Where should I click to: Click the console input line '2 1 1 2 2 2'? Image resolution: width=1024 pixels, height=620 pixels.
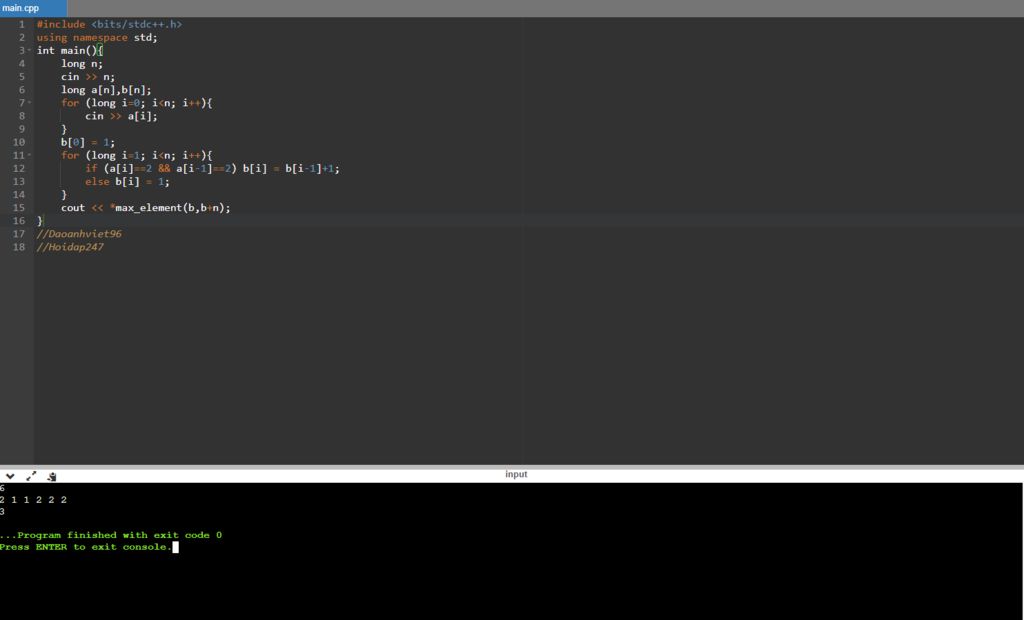click(x=33, y=500)
